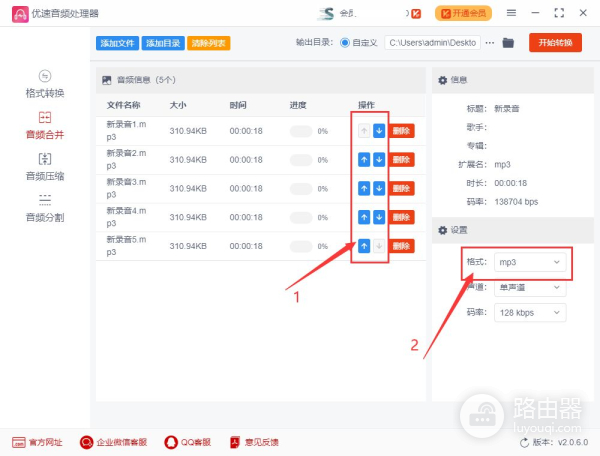
Task: Delete 新录音5.mp3 from the list
Action: 401,246
